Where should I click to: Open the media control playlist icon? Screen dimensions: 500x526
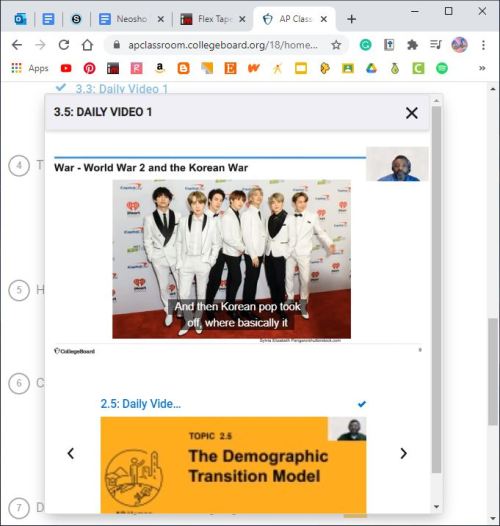point(436,45)
